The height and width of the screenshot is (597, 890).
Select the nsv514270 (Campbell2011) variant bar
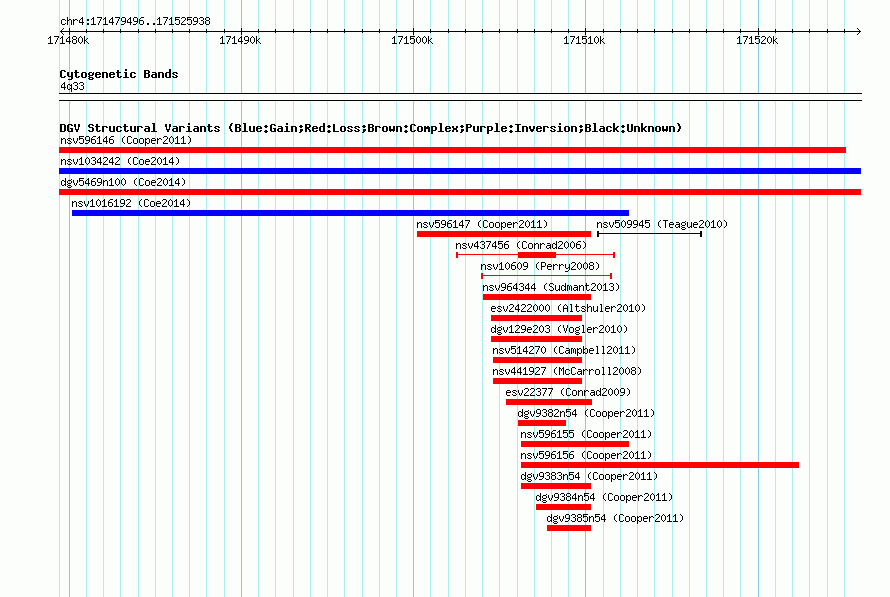coord(538,360)
